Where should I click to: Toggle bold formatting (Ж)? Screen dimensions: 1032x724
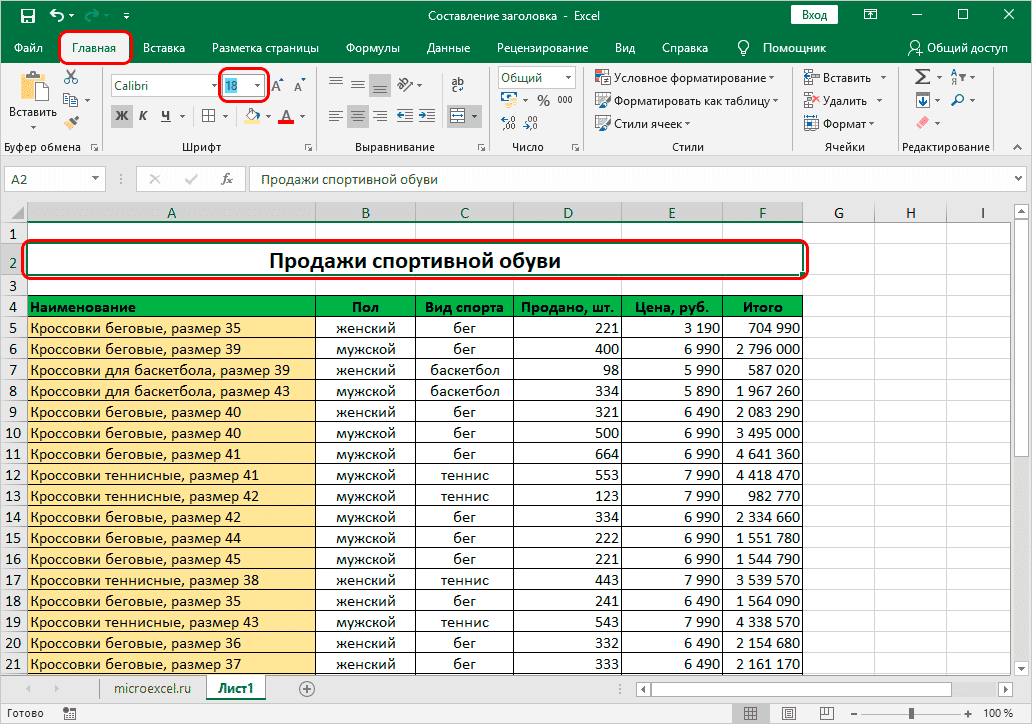tap(122, 116)
